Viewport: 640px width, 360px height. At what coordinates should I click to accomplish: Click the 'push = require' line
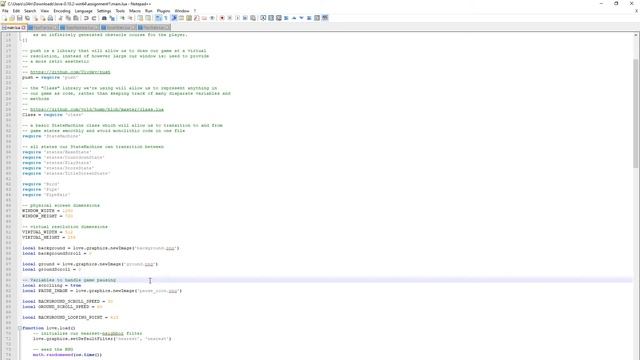[50, 77]
